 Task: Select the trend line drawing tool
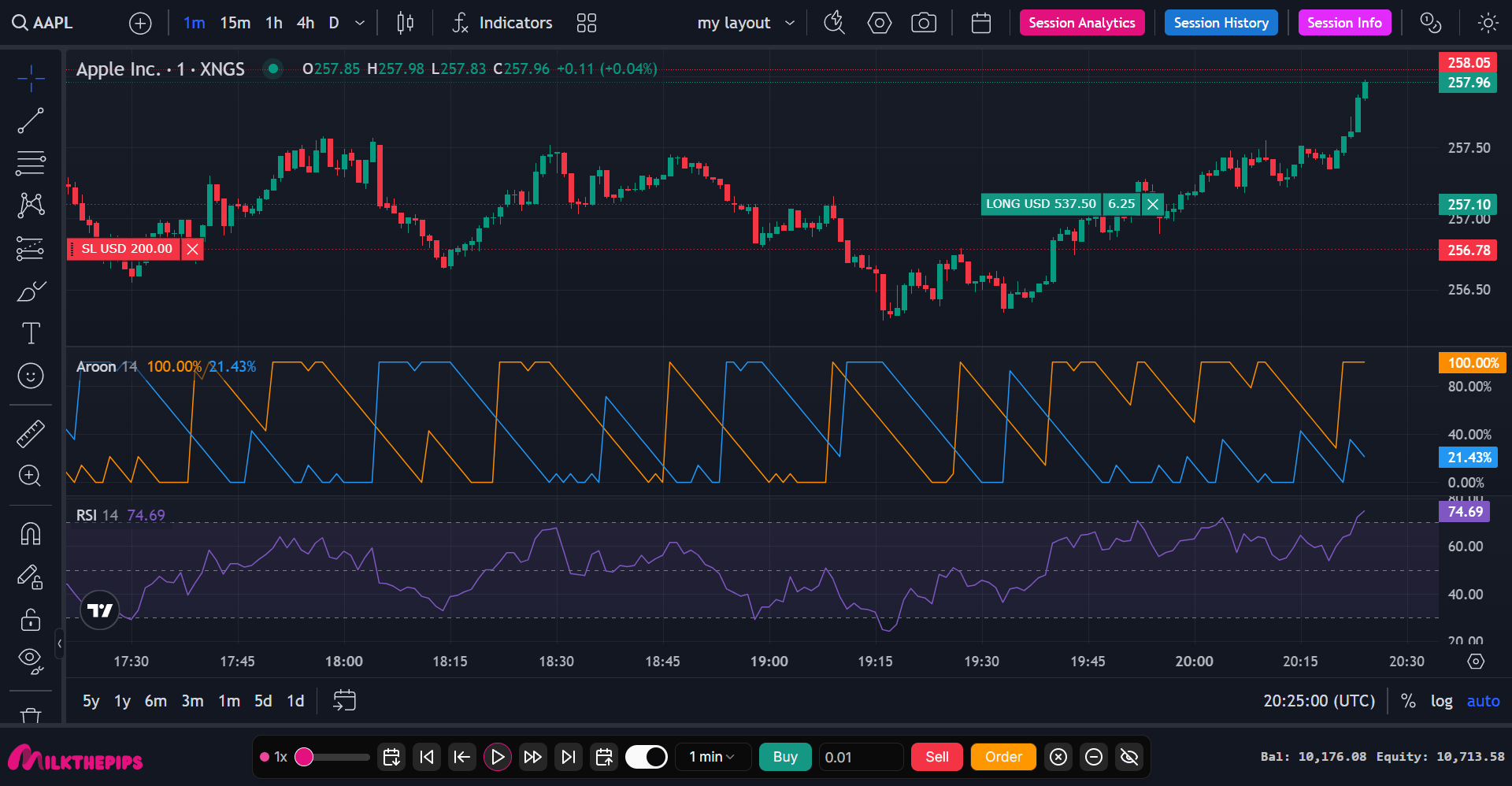coord(30,120)
